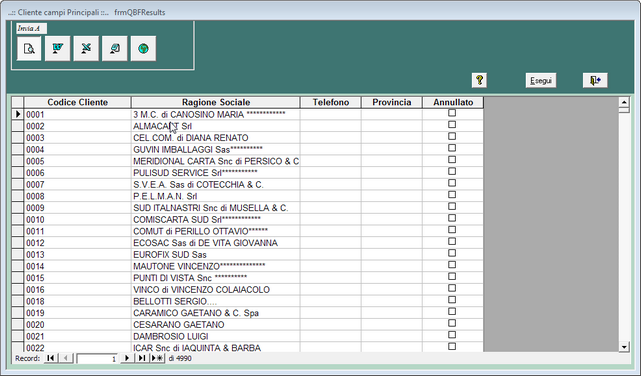Select GUVIN IMBALLAGGI Sas cell
The width and height of the screenshot is (641, 376).
(x=215, y=150)
